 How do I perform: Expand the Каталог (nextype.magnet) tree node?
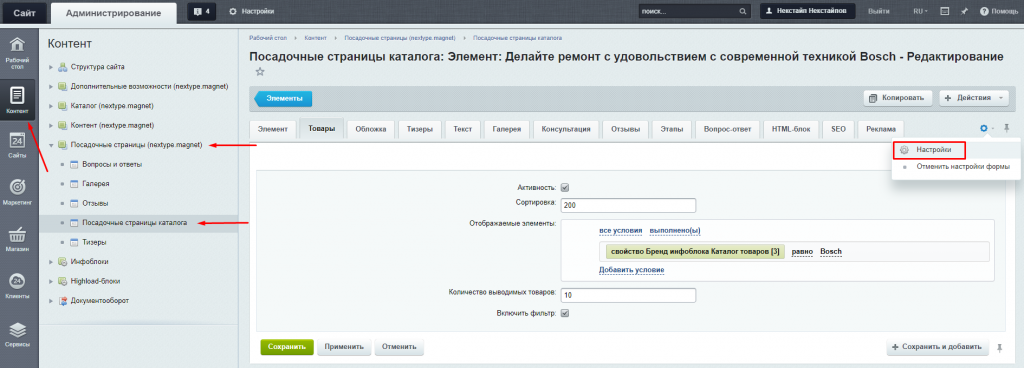pyautogui.click(x=52, y=105)
